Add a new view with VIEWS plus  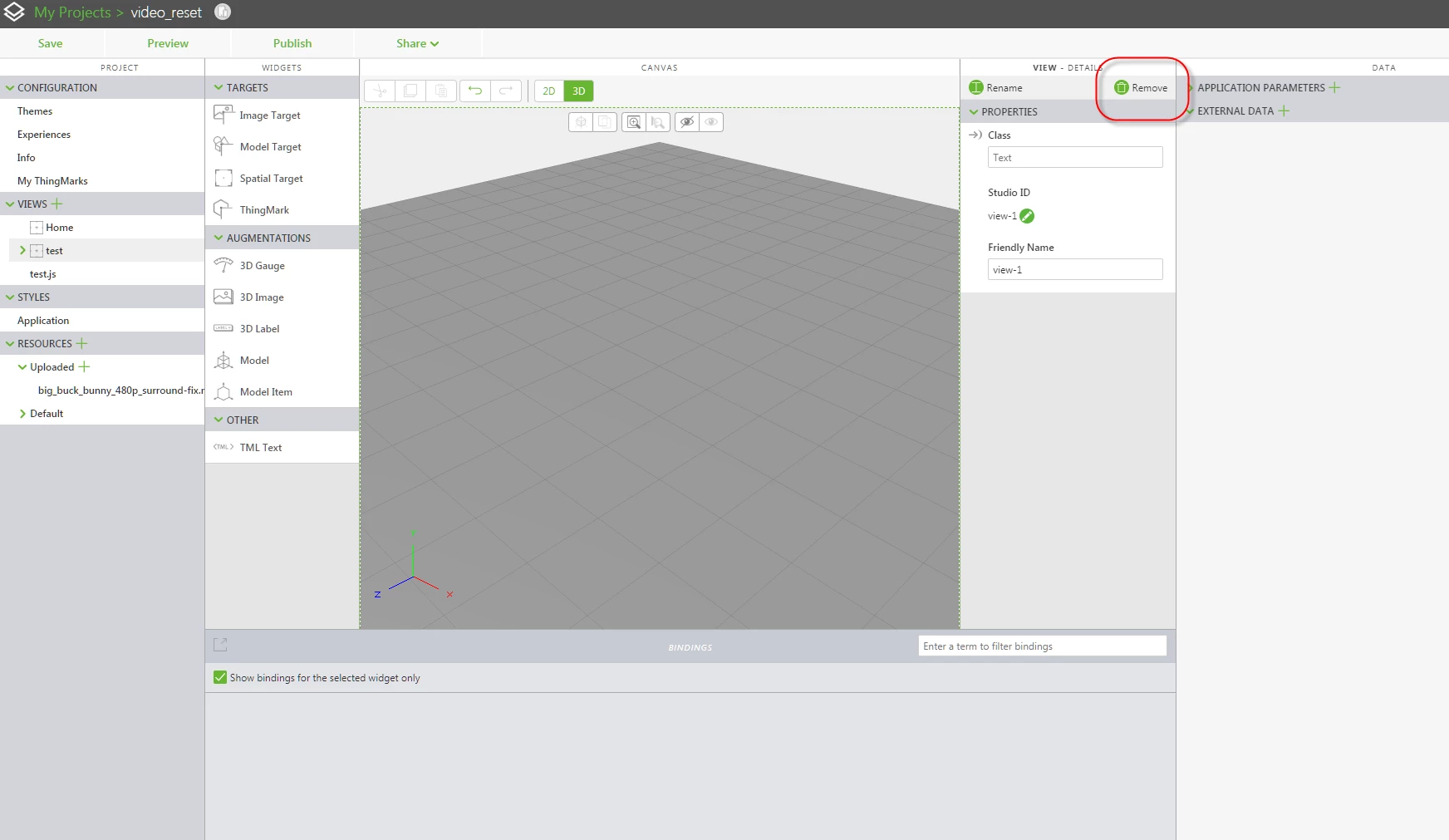coord(56,204)
